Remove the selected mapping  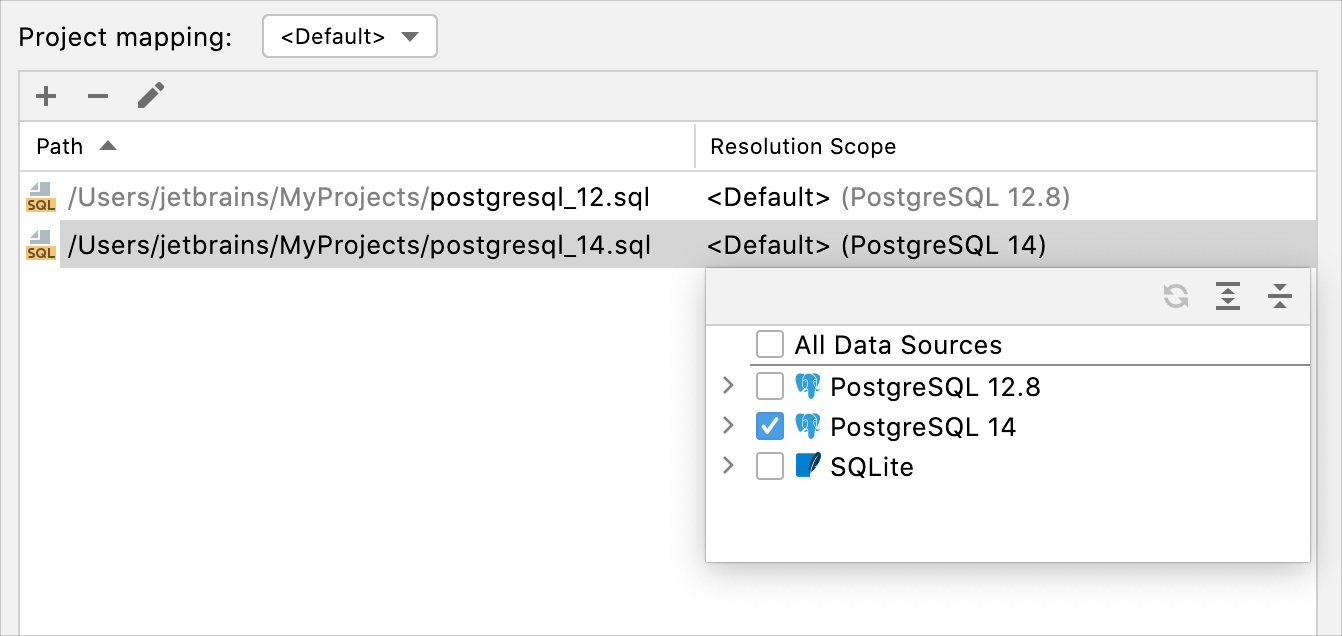point(98,96)
